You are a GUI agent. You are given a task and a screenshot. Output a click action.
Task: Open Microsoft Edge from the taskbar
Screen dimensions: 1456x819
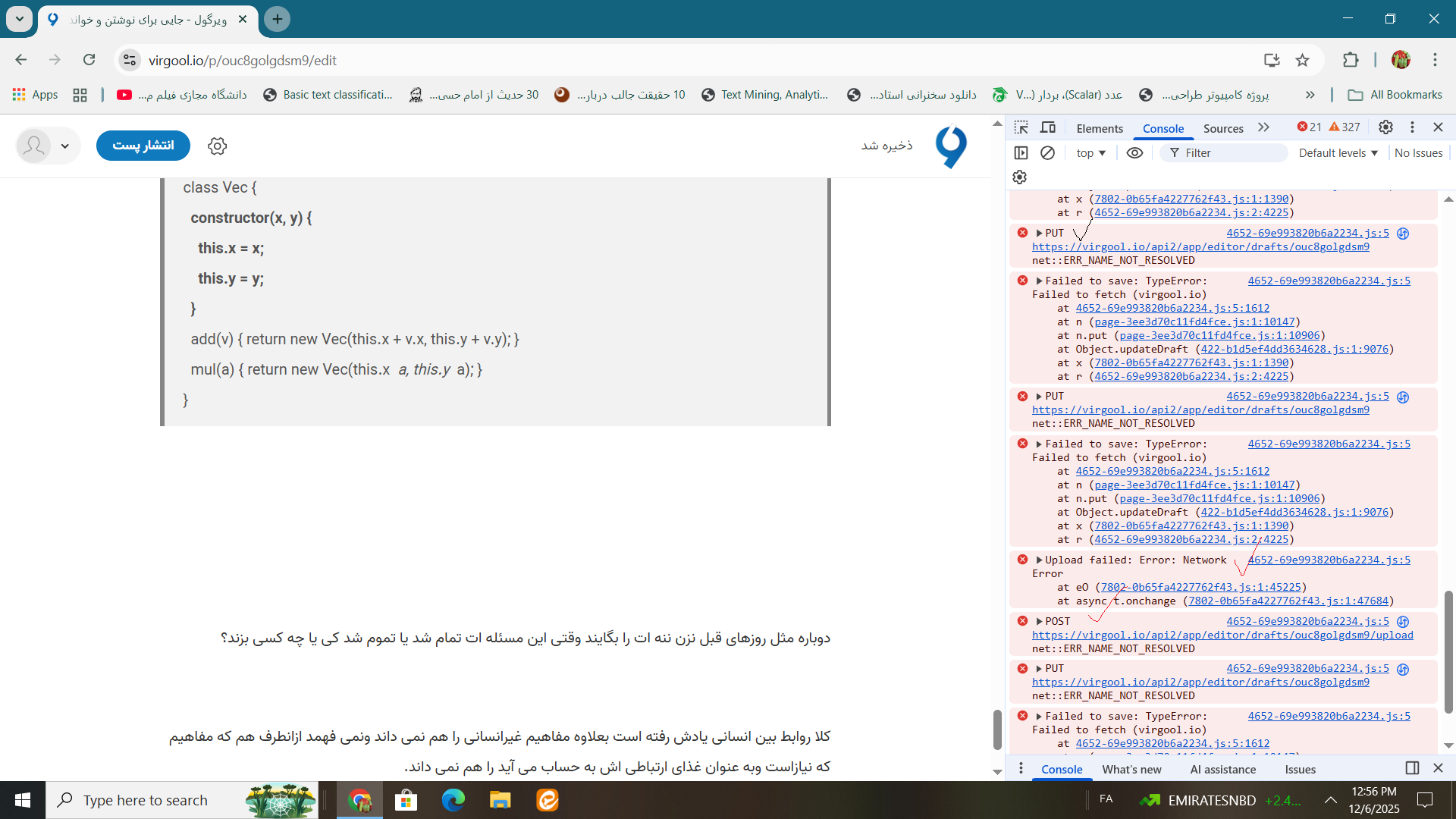pyautogui.click(x=453, y=800)
